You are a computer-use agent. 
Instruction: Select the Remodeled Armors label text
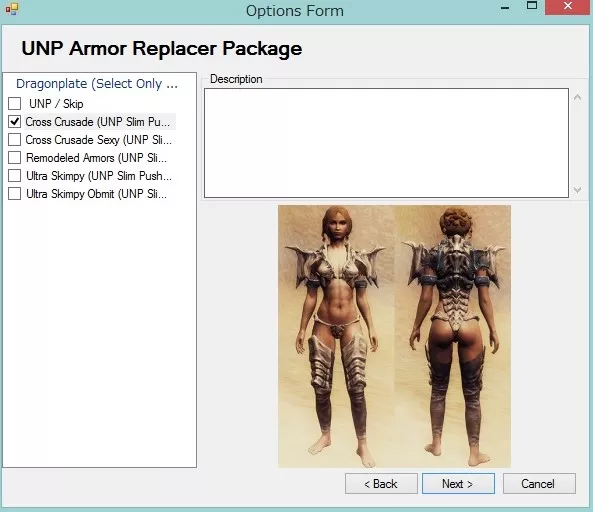pos(96,158)
